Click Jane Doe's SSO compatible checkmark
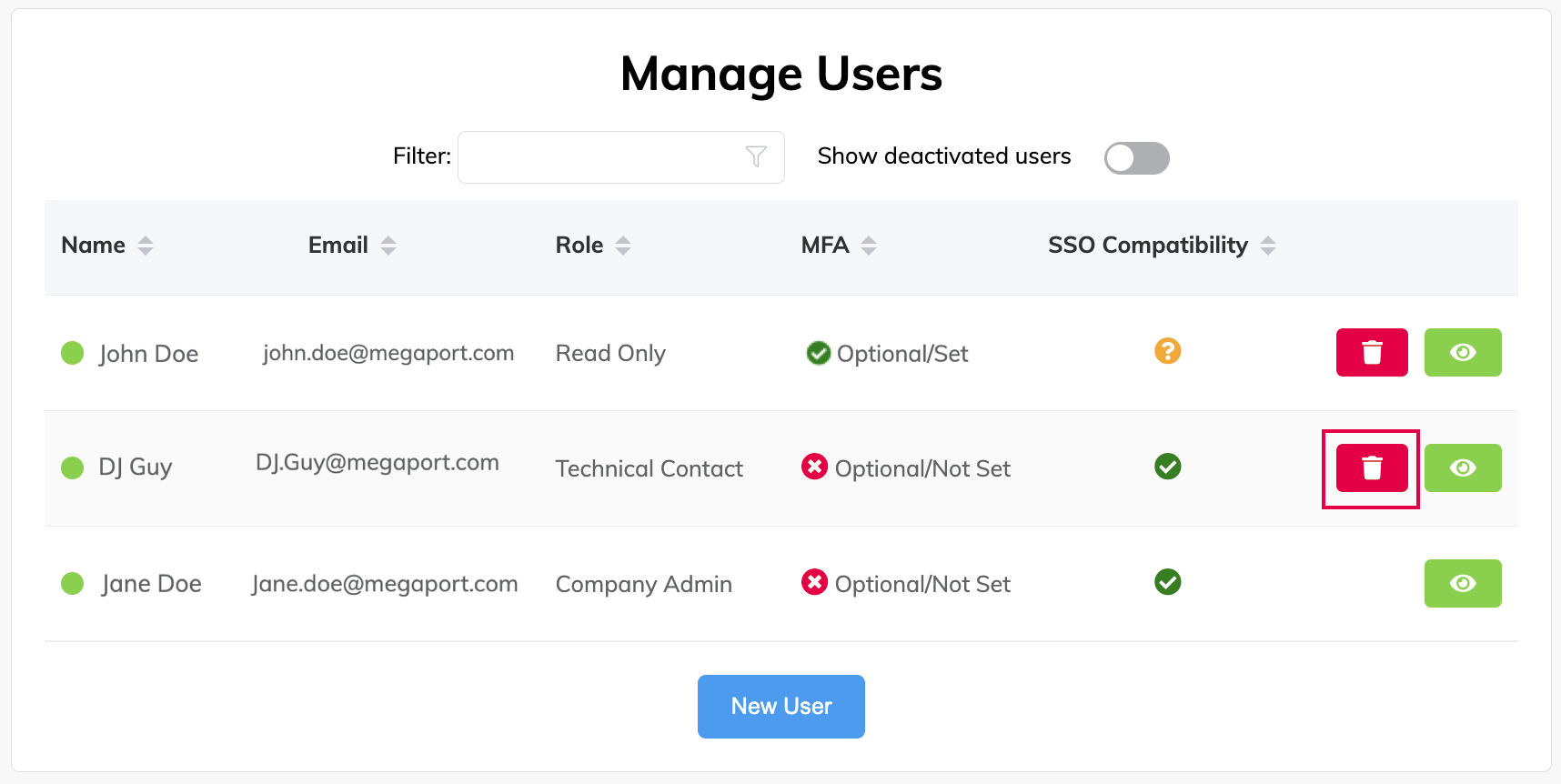 tap(1167, 582)
